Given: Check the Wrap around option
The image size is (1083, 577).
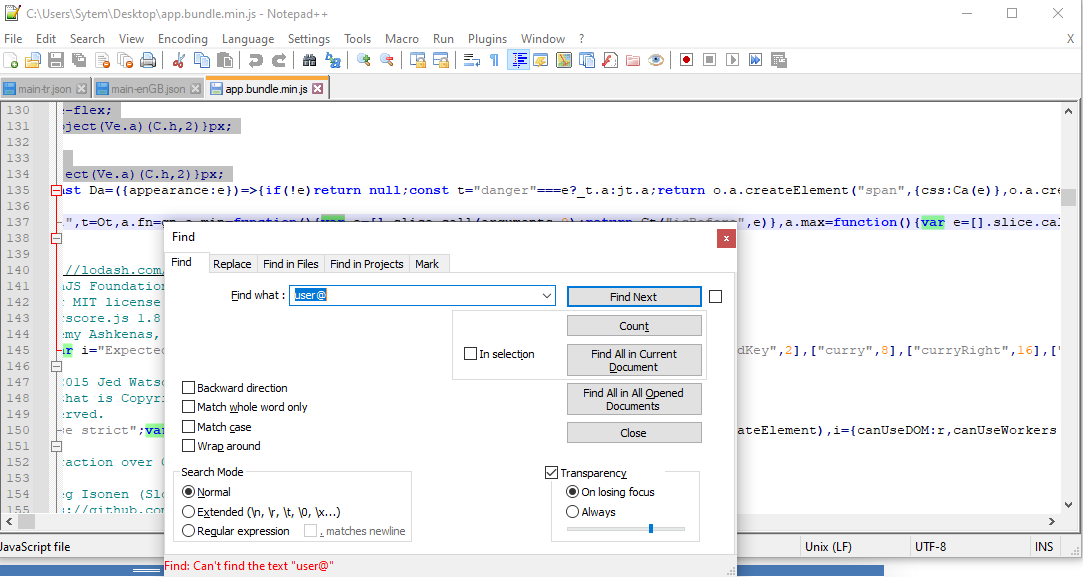Looking at the screenshot, I should (x=189, y=446).
